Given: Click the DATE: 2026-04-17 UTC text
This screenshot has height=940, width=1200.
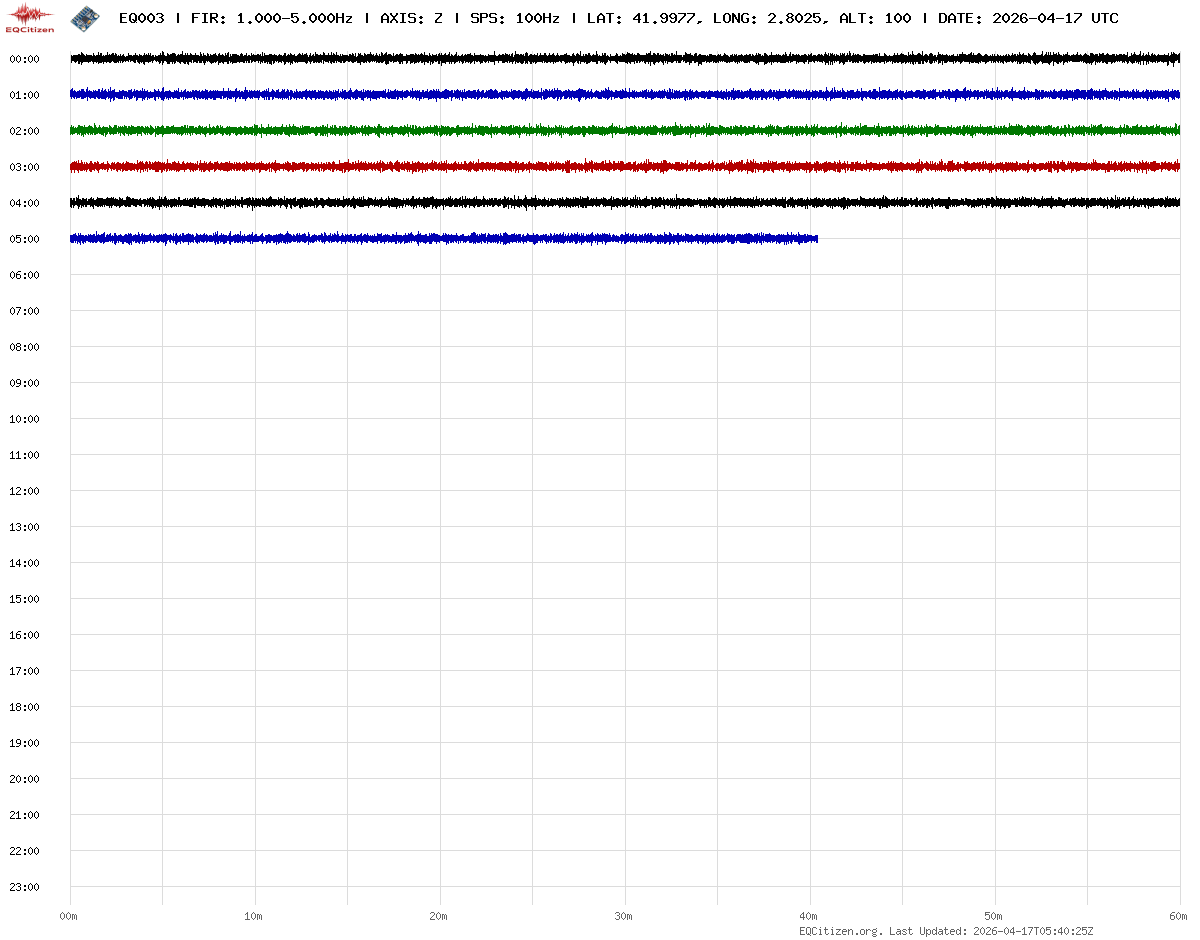Looking at the screenshot, I should [x=1028, y=18].
